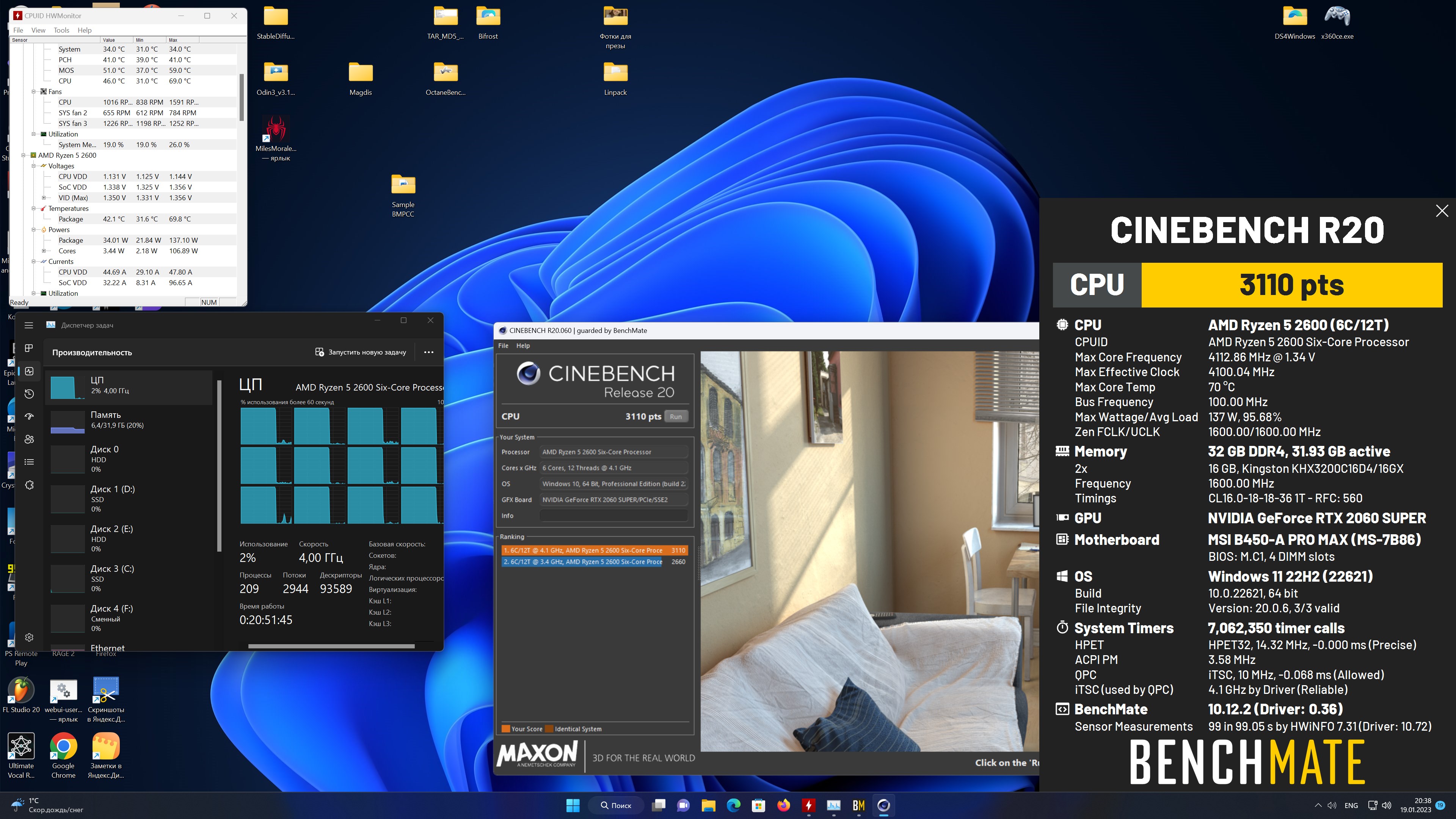The height and width of the screenshot is (819, 1456).
Task: Select Диск 3 (C:) SSD in Task Manager
Action: point(129,578)
